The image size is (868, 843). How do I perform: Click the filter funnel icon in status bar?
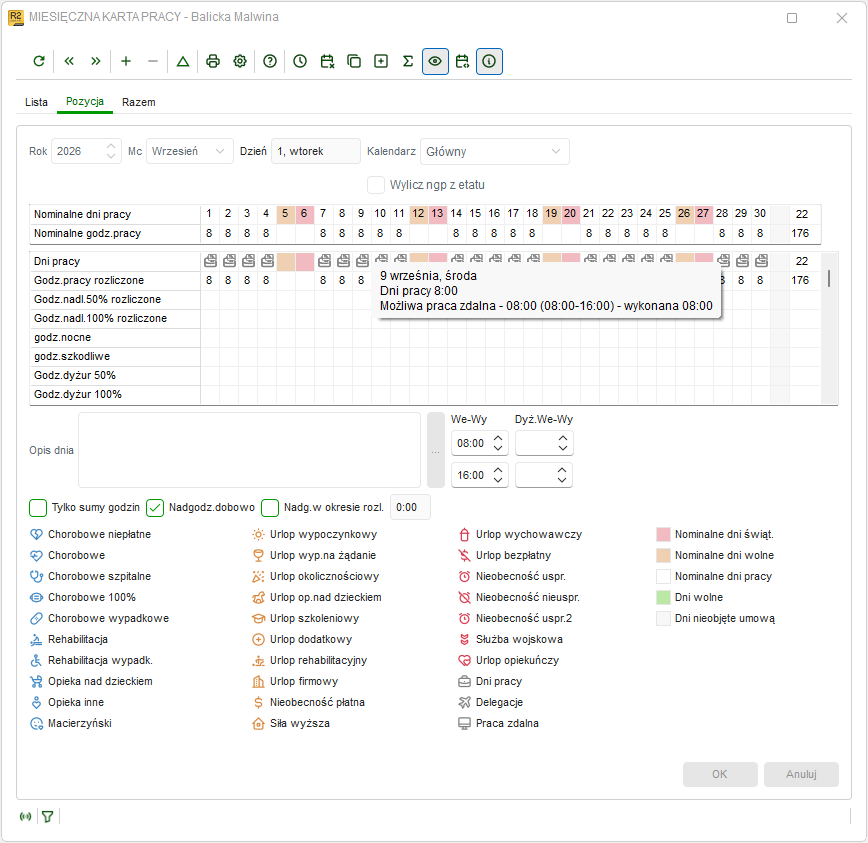[x=48, y=816]
